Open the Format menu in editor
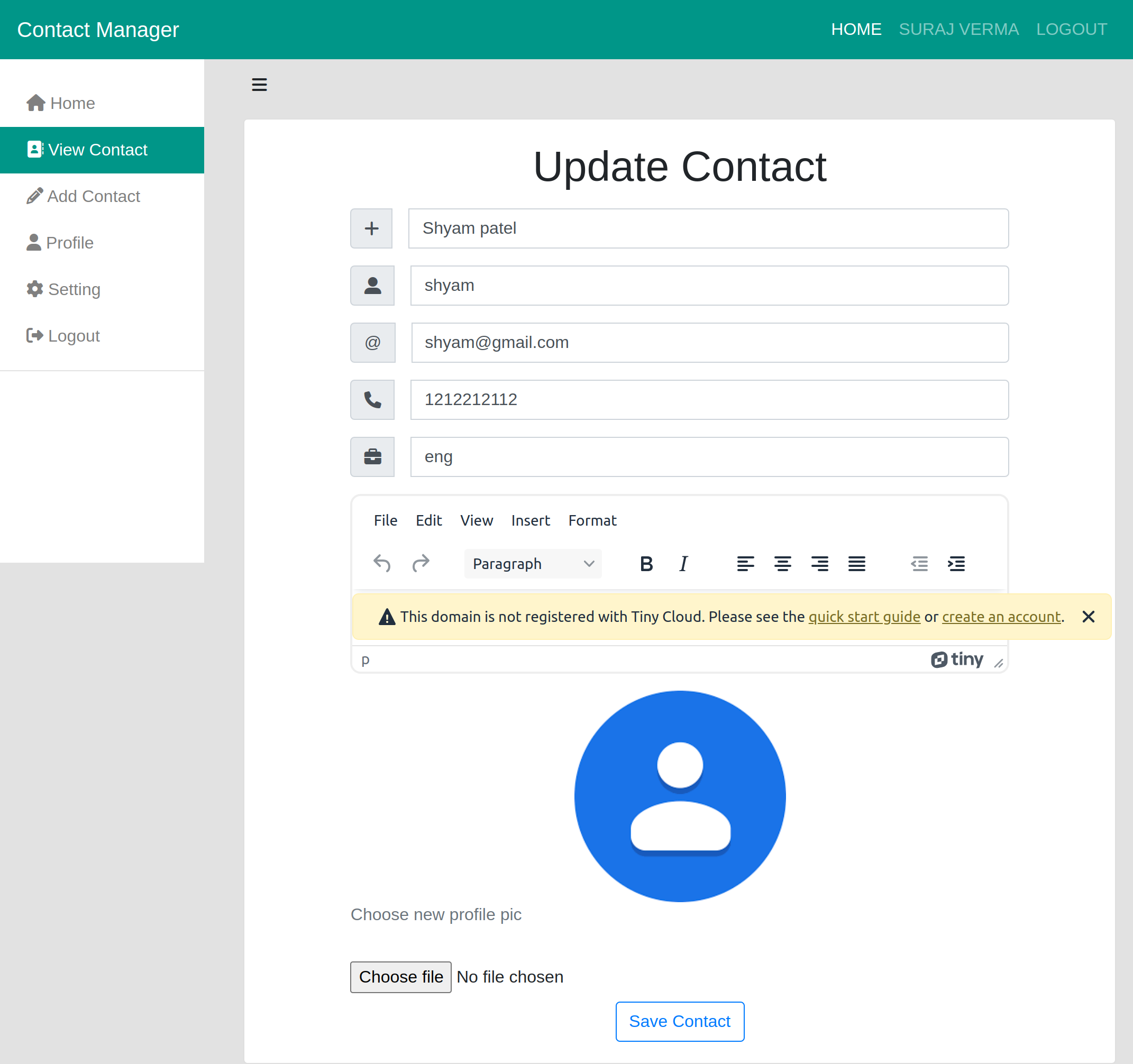This screenshot has height=1064, width=1133. (x=592, y=520)
